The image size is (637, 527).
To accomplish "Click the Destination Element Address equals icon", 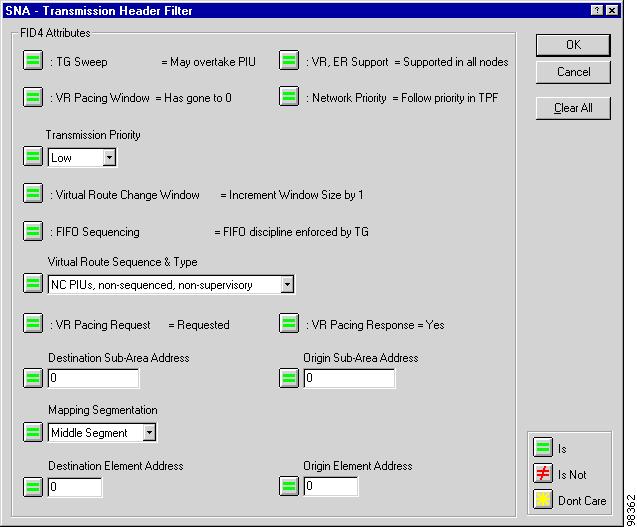I will pyautogui.click(x=32, y=486).
